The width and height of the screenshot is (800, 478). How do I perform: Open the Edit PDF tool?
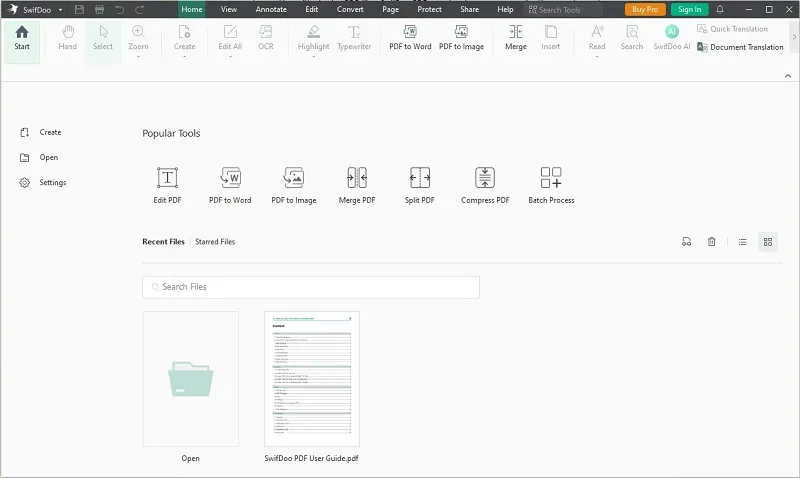pos(167,185)
